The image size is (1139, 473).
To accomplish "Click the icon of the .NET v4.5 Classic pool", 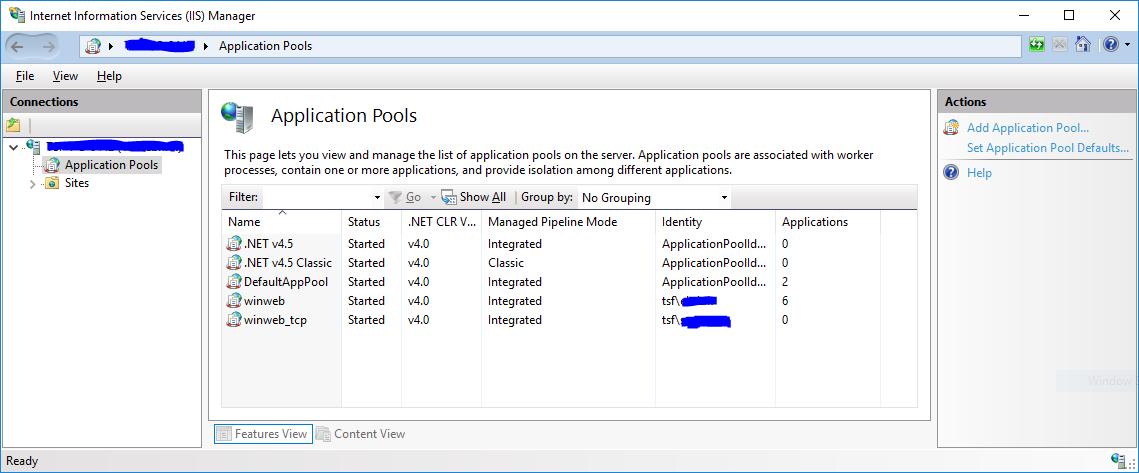I will coord(235,262).
